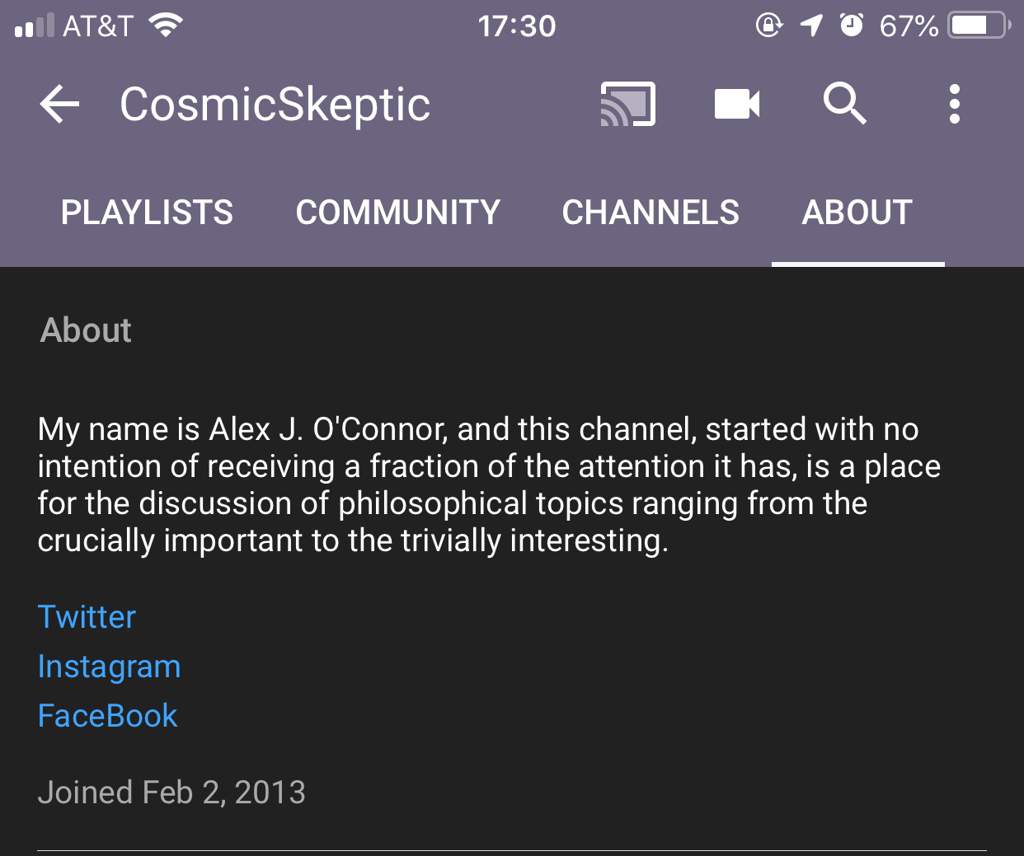Switch to the CHANNELS tab

[650, 212]
